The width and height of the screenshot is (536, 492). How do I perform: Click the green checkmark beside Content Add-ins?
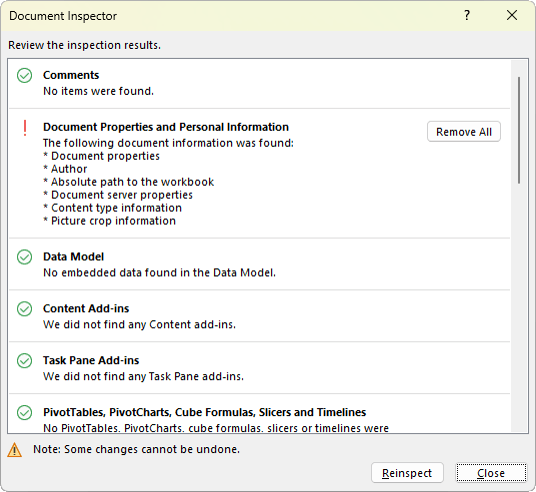[x=25, y=309]
